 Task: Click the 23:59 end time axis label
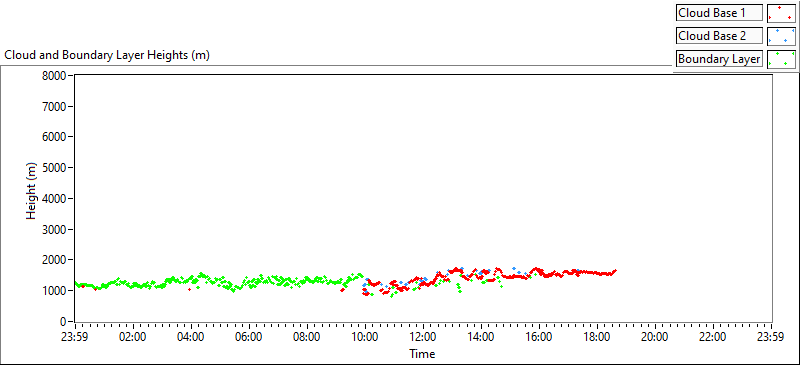pyautogui.click(x=771, y=337)
